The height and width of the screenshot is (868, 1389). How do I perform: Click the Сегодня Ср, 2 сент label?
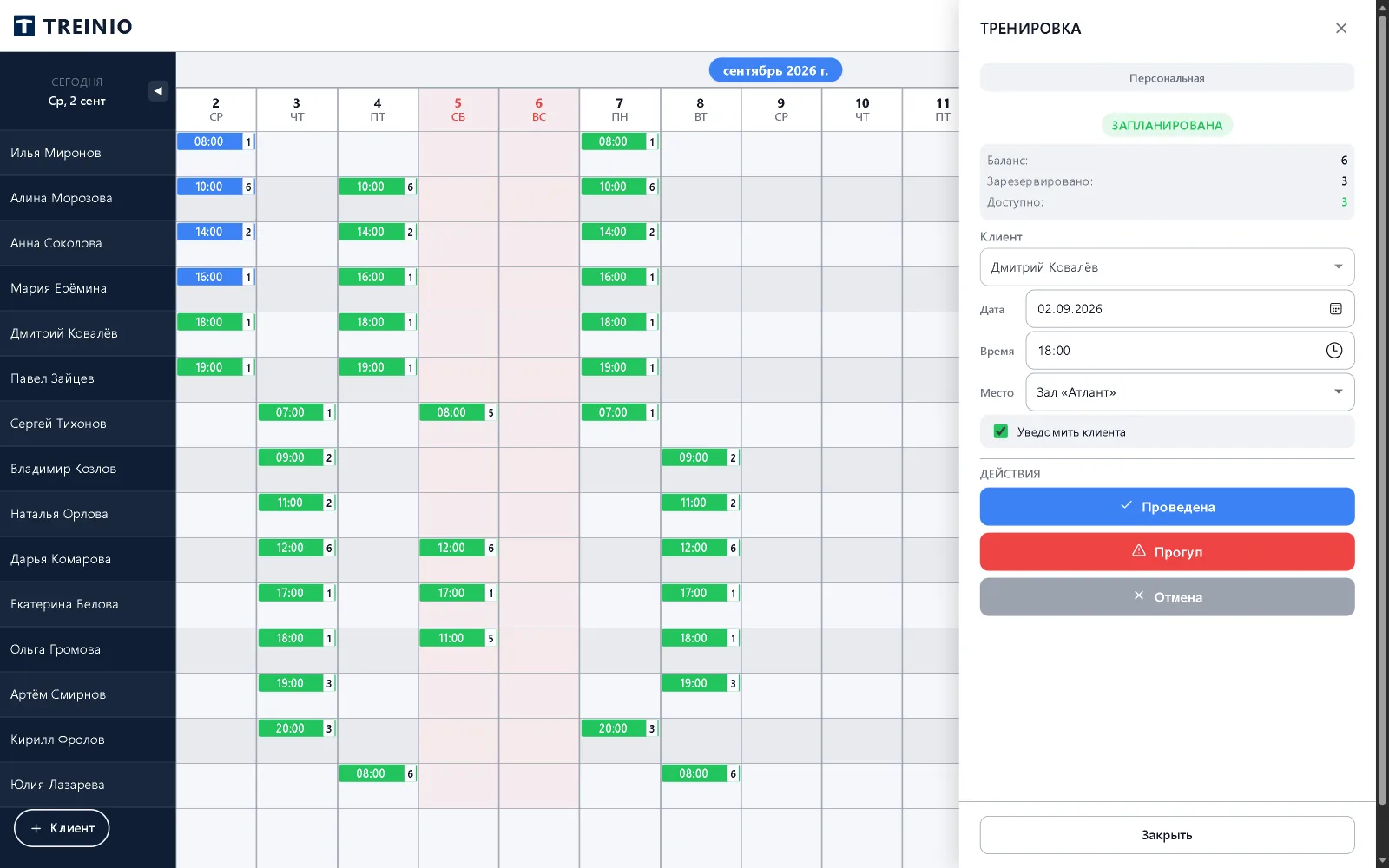pyautogui.click(x=77, y=92)
